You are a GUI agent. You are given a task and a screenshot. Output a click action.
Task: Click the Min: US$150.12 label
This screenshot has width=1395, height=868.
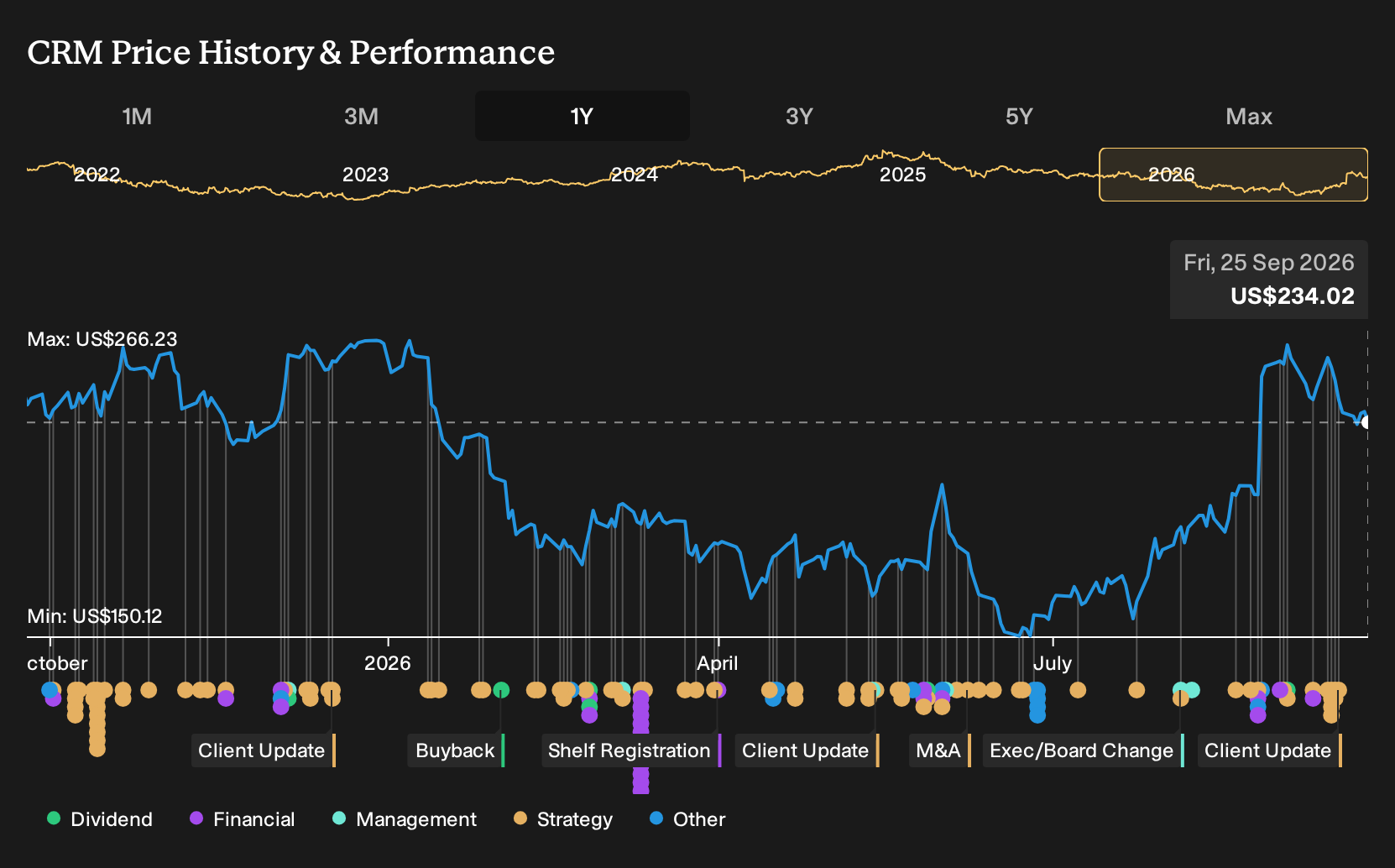point(95,616)
